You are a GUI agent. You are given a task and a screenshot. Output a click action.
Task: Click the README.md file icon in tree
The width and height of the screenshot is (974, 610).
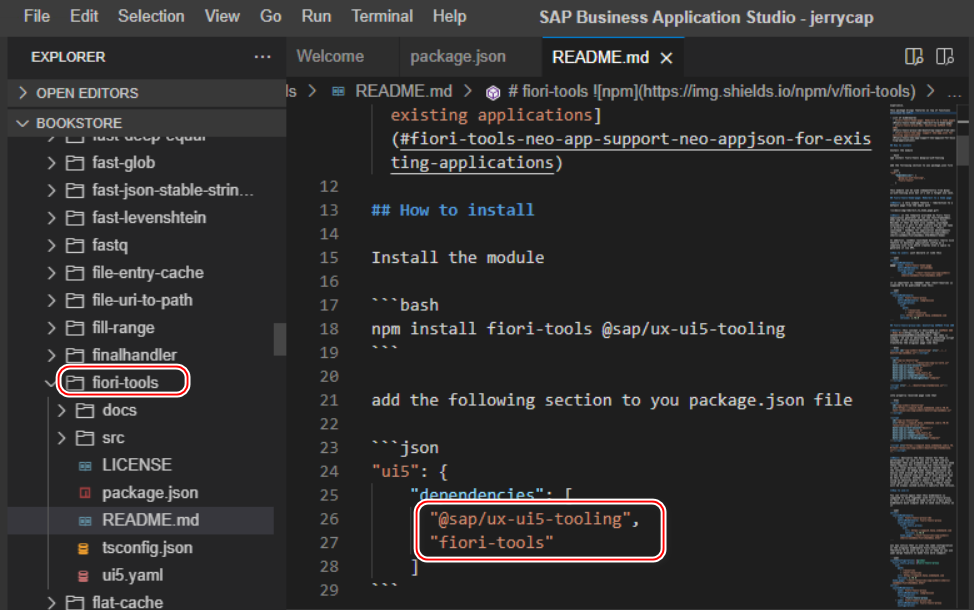click(x=85, y=521)
